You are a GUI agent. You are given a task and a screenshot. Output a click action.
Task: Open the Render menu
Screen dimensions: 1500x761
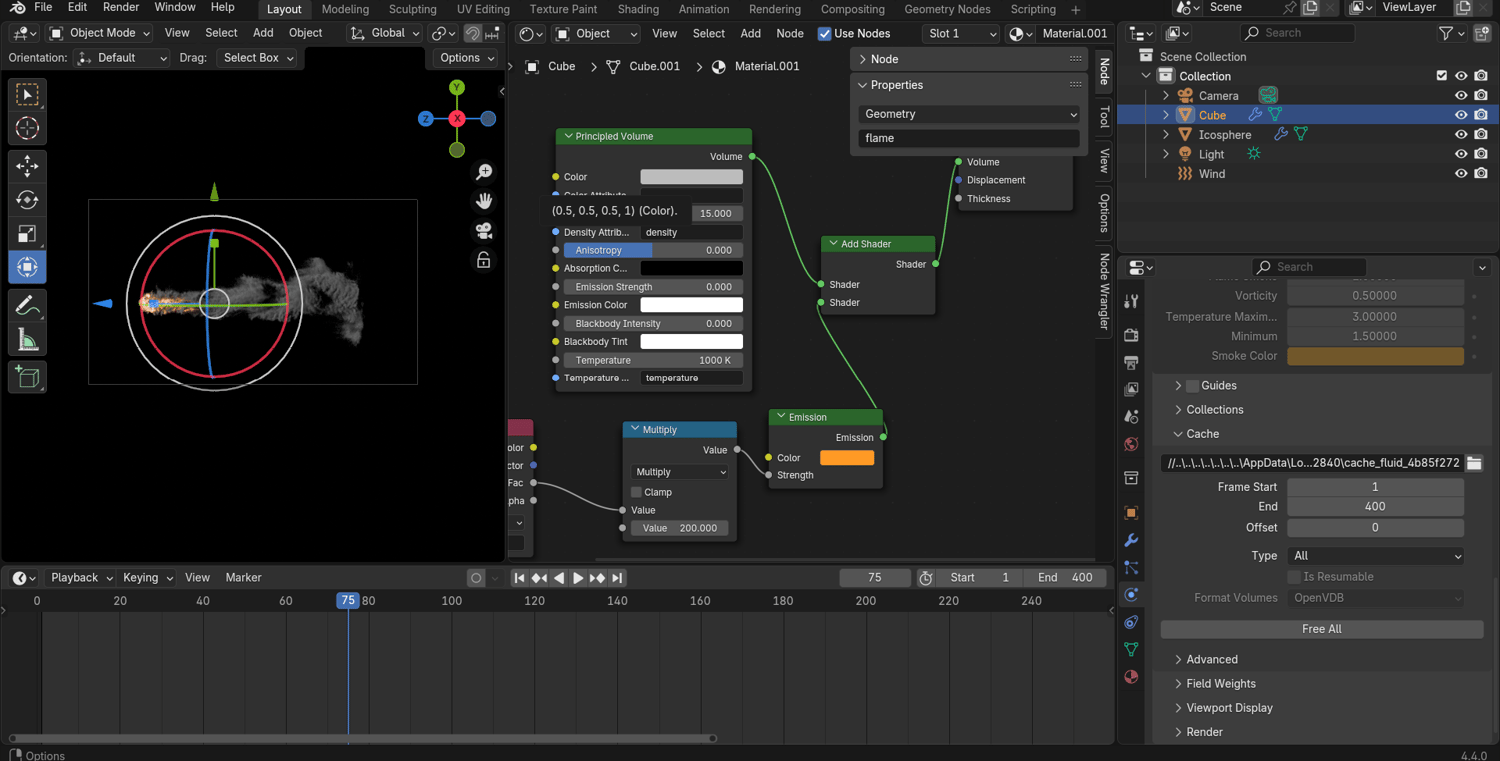[121, 8]
